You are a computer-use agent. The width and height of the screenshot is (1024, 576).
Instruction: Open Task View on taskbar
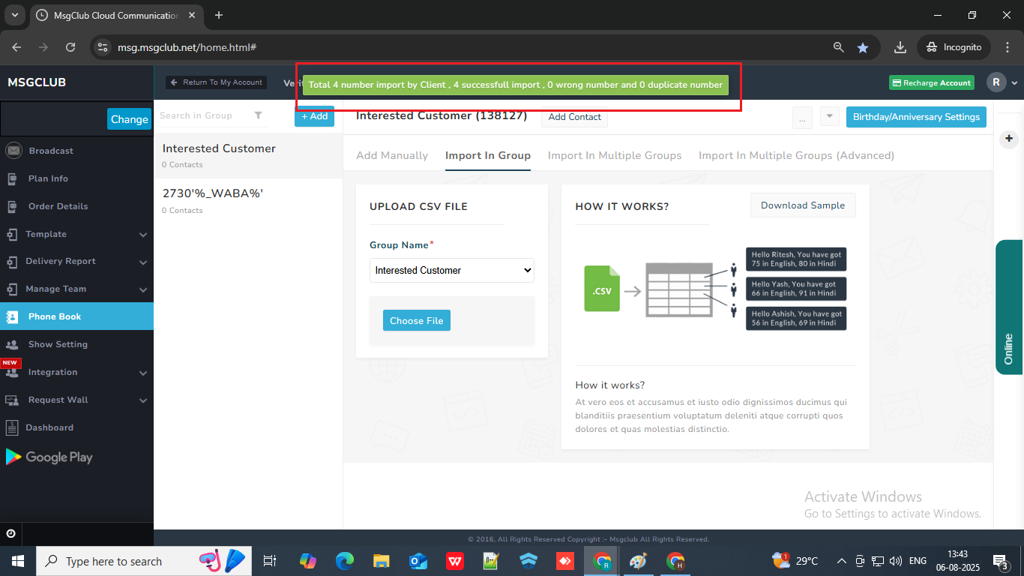click(269, 561)
